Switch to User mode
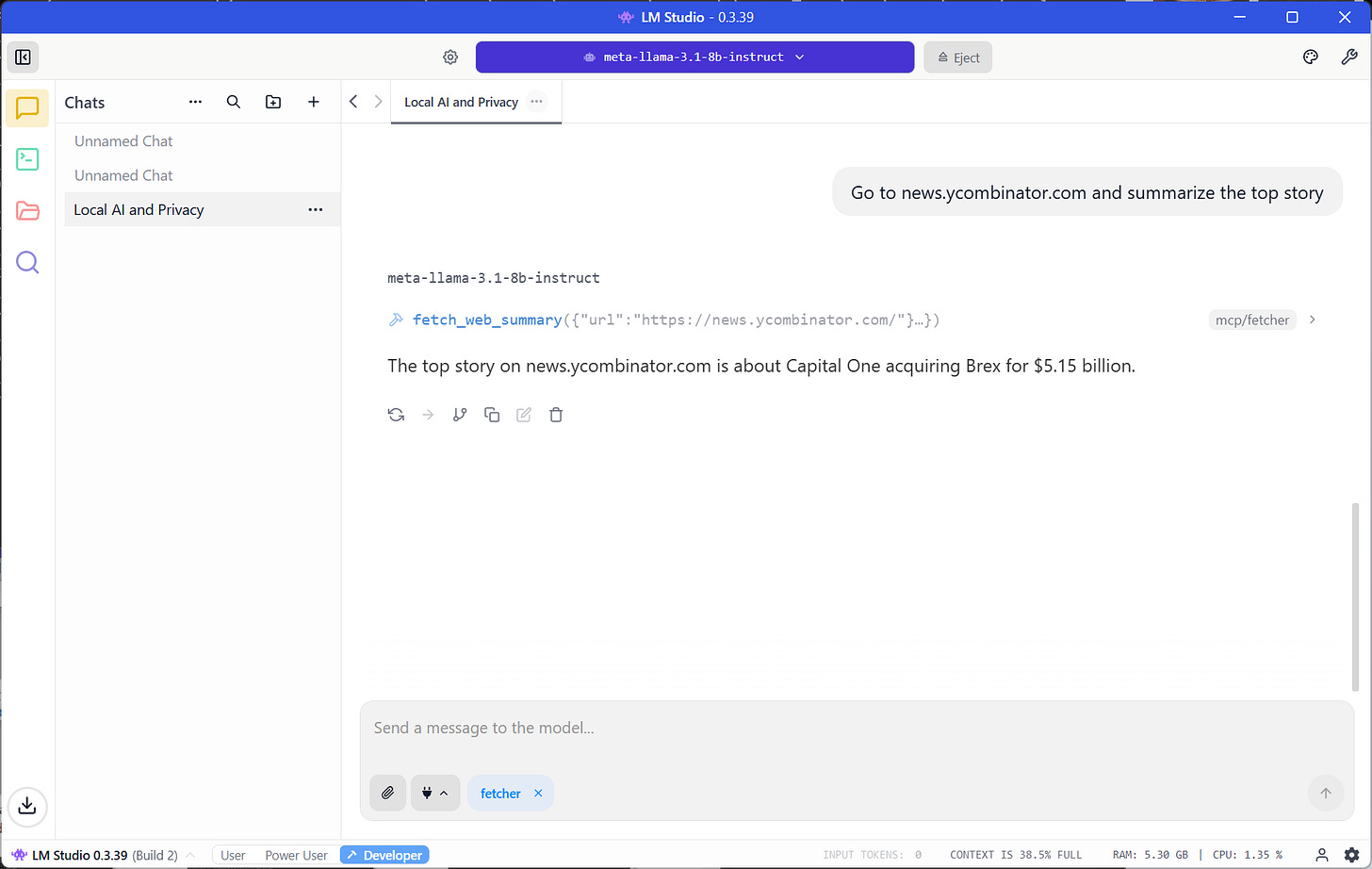1372x869 pixels. tap(233, 855)
